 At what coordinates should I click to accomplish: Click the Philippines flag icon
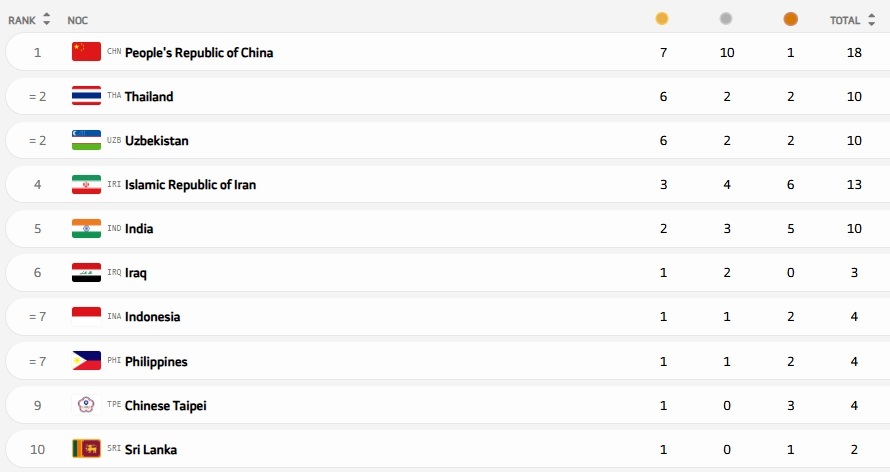point(86,361)
